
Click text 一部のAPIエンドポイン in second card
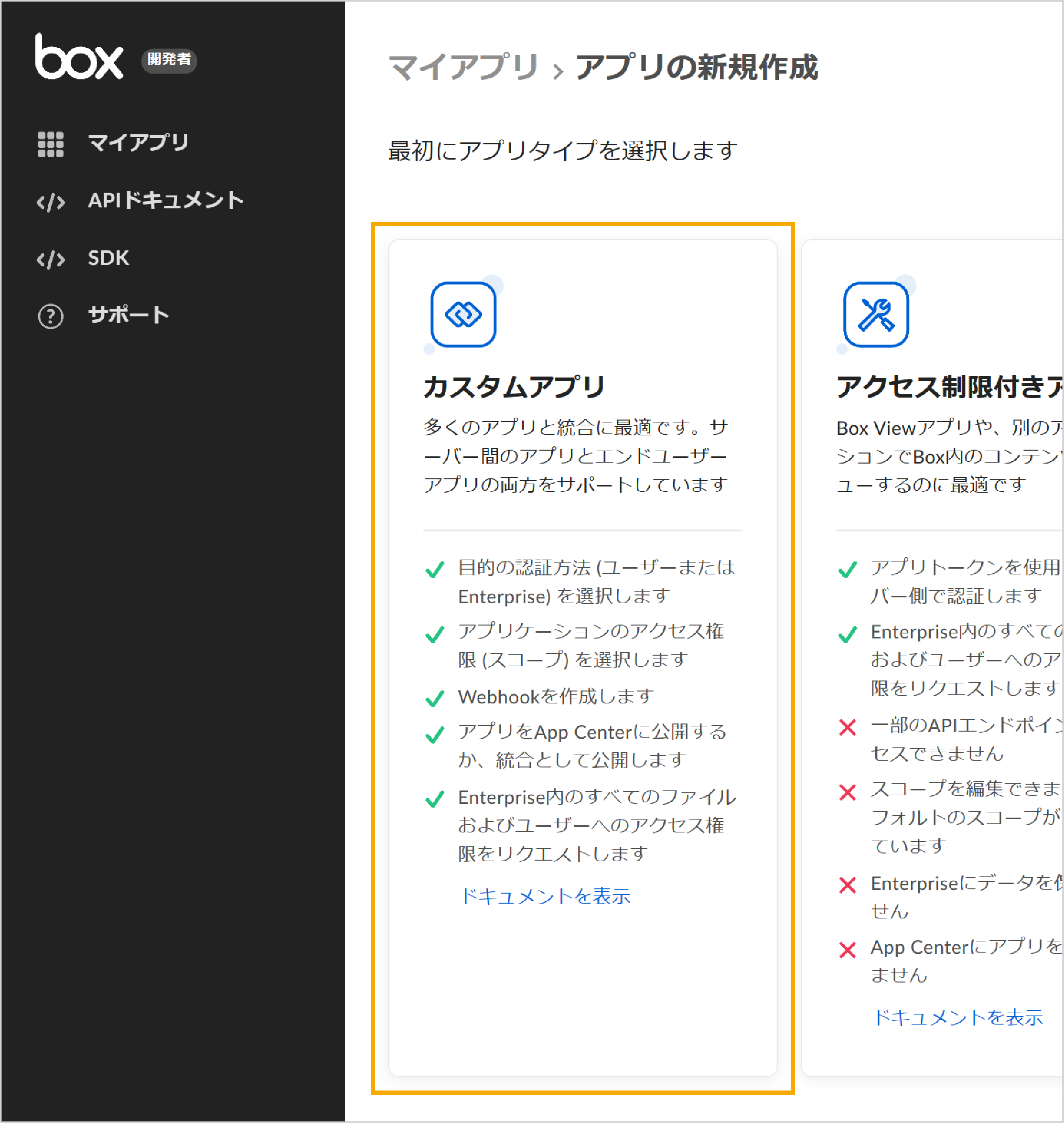(967, 739)
